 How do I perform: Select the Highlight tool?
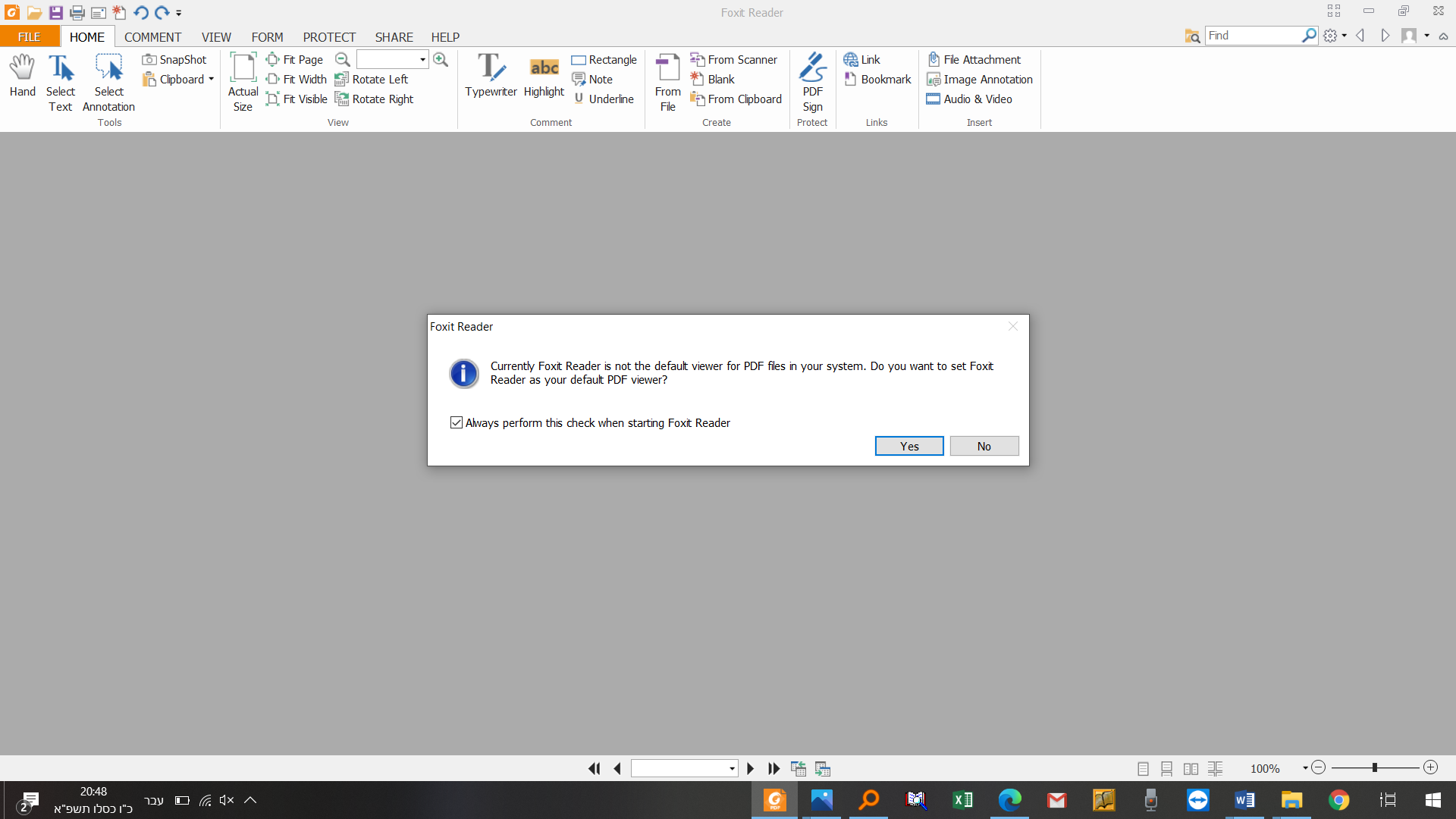(544, 76)
